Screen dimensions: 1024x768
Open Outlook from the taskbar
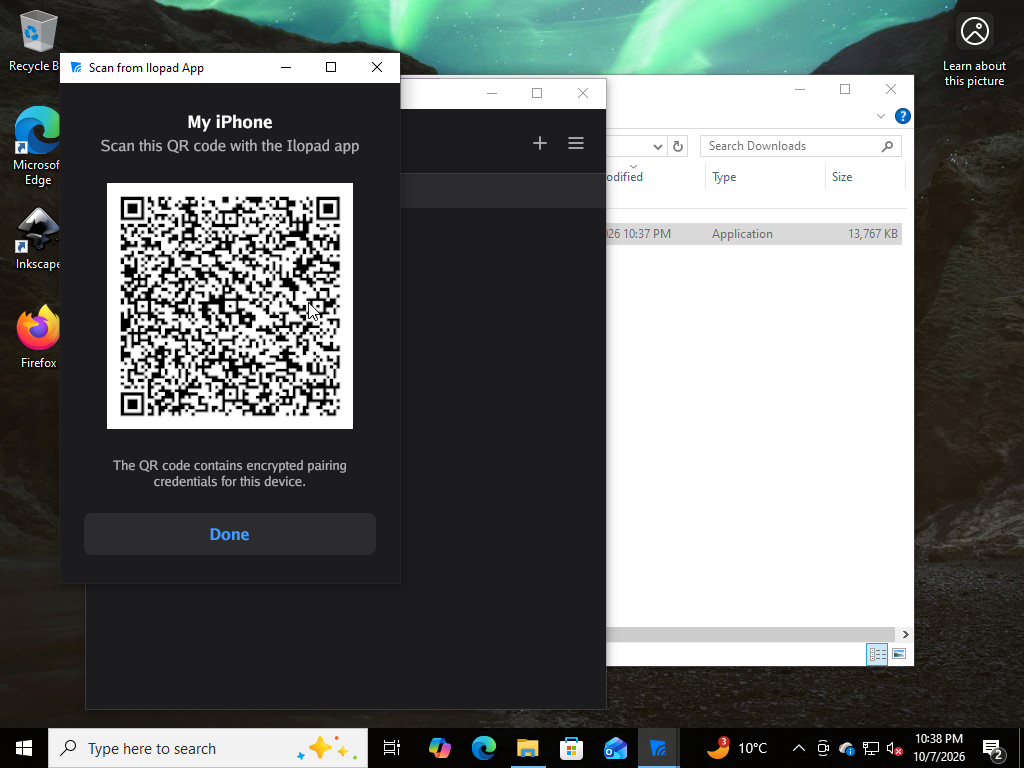[x=615, y=748]
